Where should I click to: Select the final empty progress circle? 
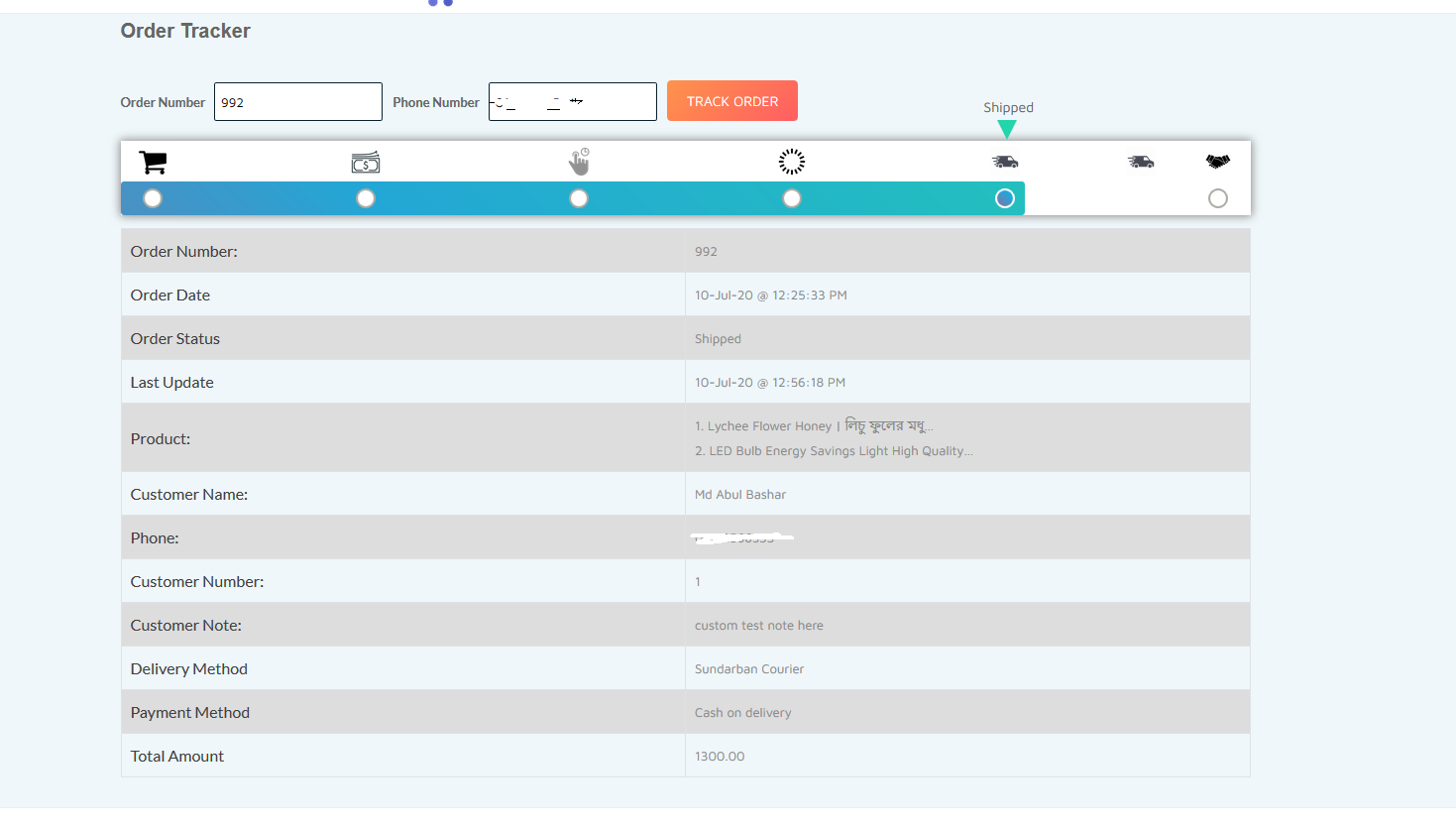point(1218,198)
